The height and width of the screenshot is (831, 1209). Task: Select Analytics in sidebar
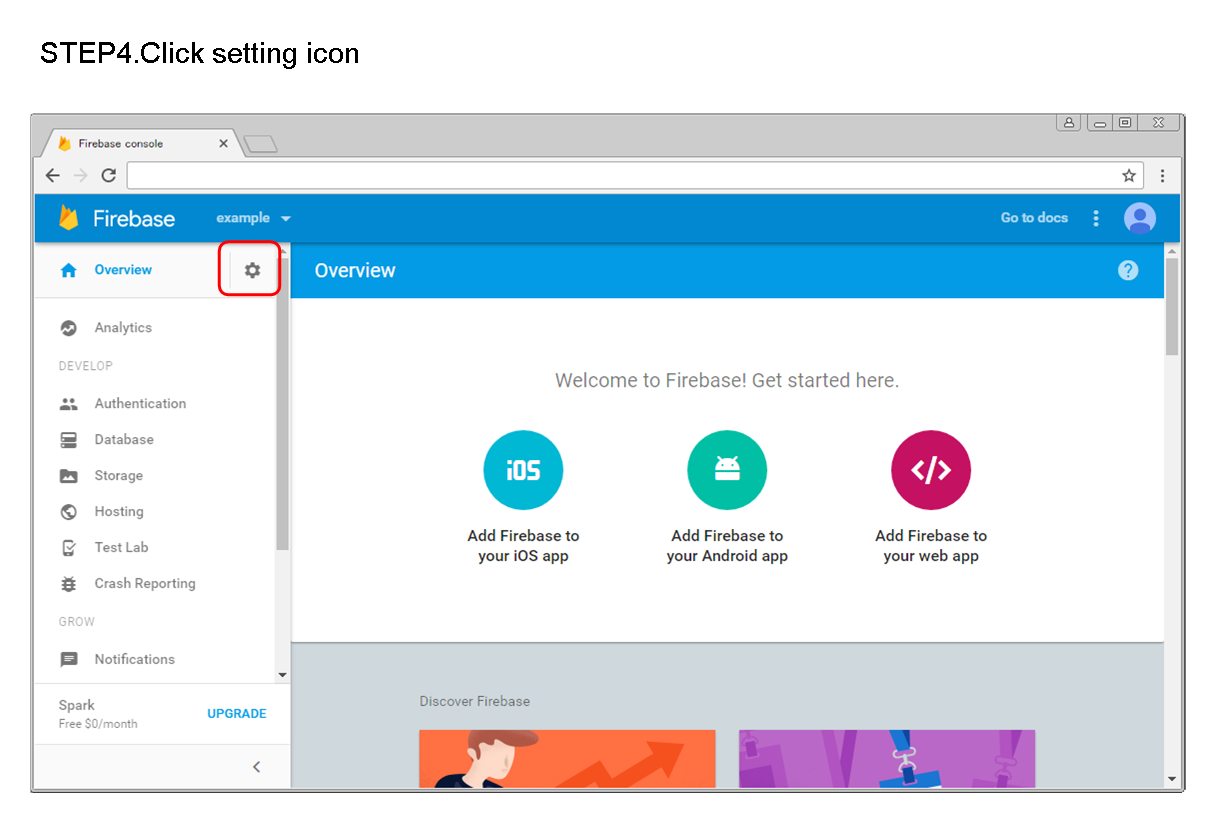123,328
